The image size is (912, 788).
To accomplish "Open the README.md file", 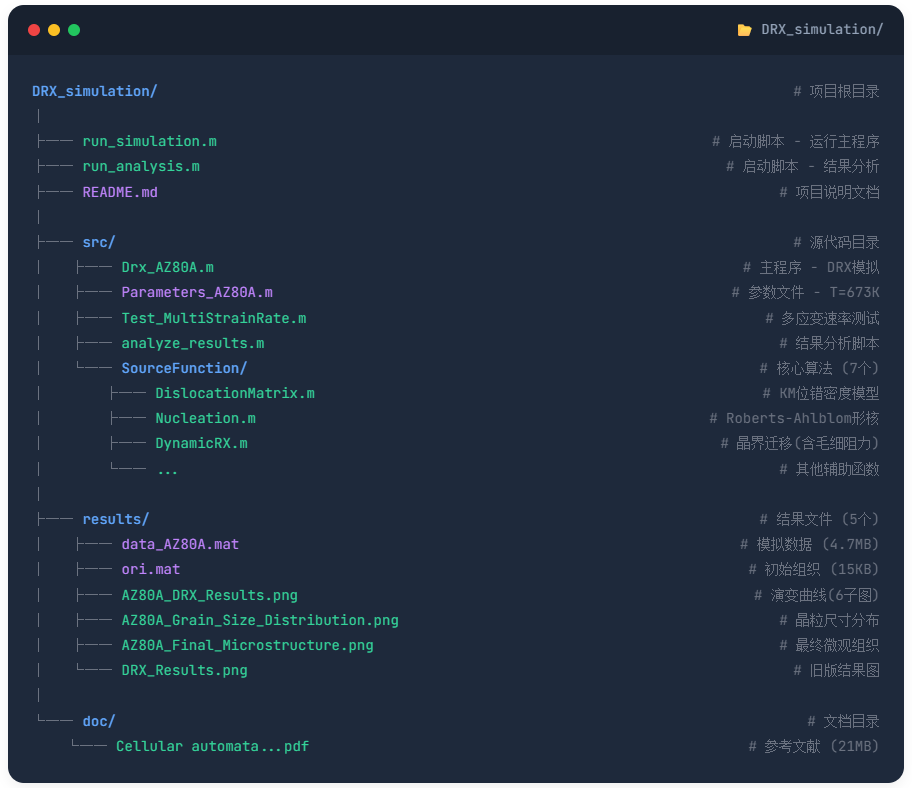I will (x=120, y=192).
